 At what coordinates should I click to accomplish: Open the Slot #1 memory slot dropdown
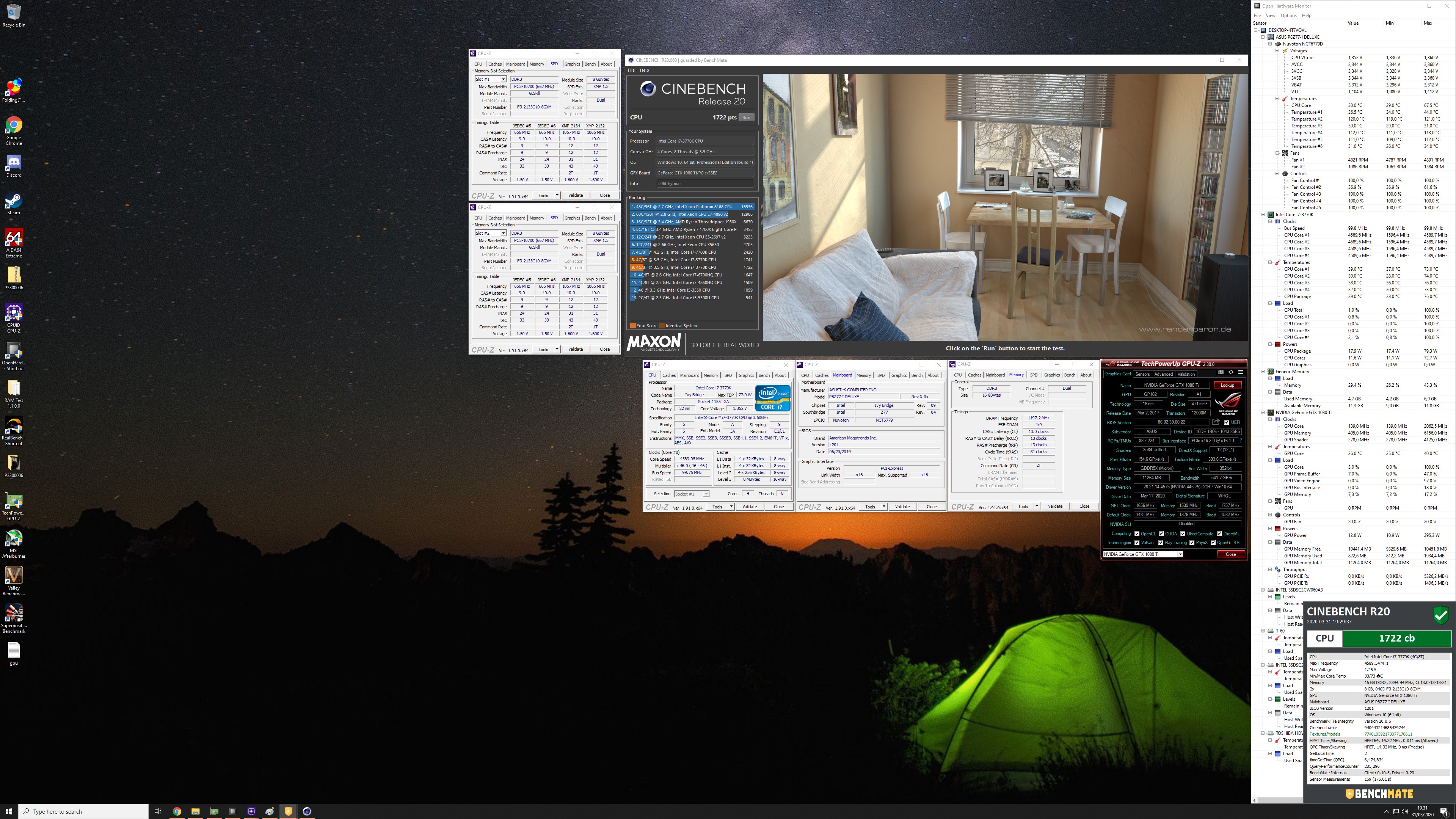coord(490,79)
